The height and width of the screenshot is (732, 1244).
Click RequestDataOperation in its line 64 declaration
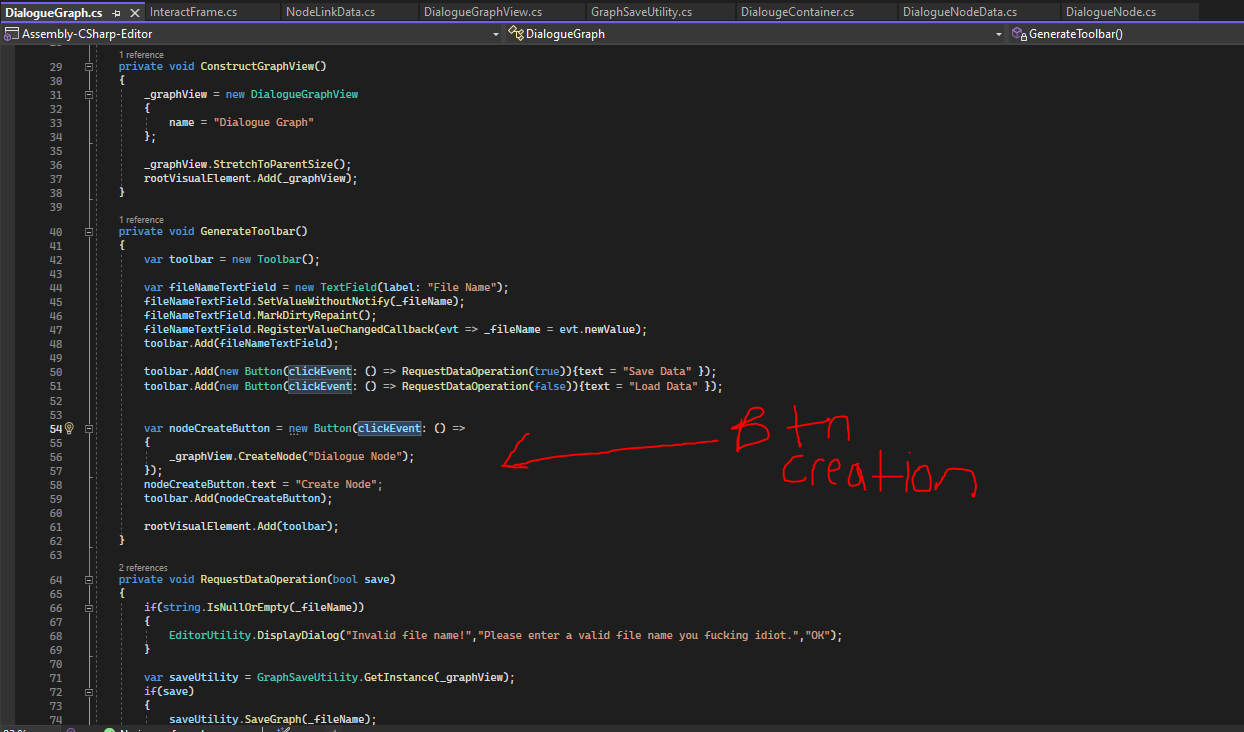coord(264,579)
